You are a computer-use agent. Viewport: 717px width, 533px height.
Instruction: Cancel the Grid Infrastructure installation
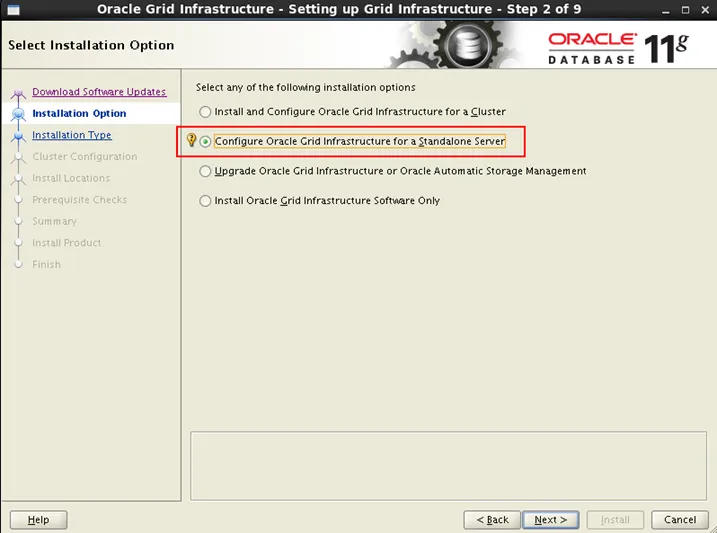click(x=680, y=520)
